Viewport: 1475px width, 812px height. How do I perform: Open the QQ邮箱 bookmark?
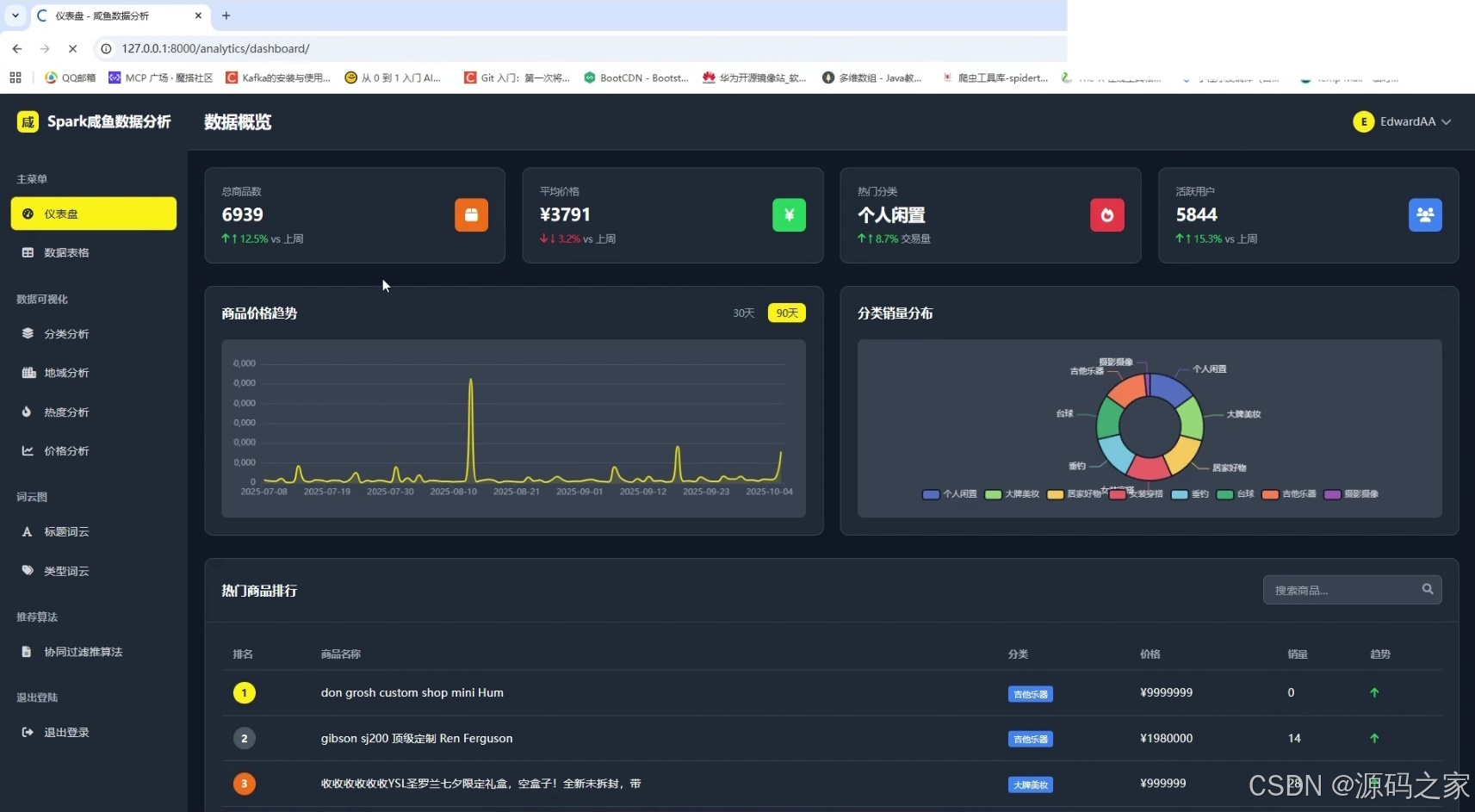tap(71, 77)
